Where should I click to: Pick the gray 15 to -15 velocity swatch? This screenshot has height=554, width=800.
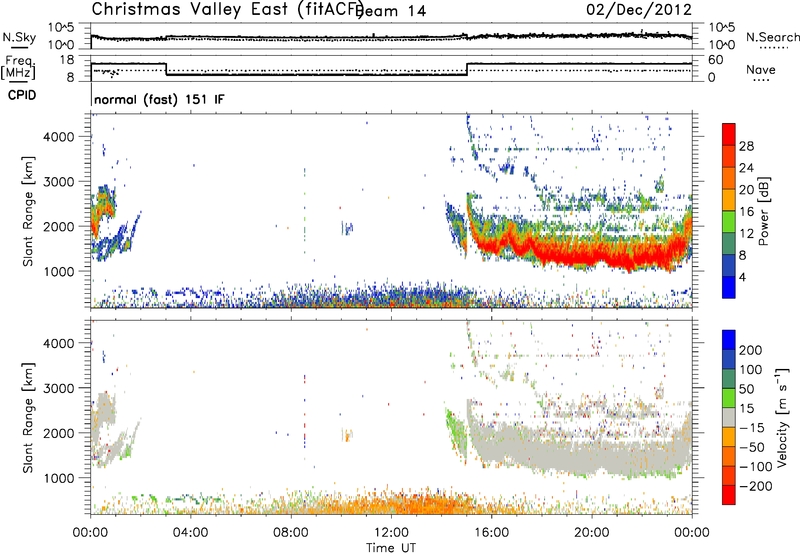(729, 417)
